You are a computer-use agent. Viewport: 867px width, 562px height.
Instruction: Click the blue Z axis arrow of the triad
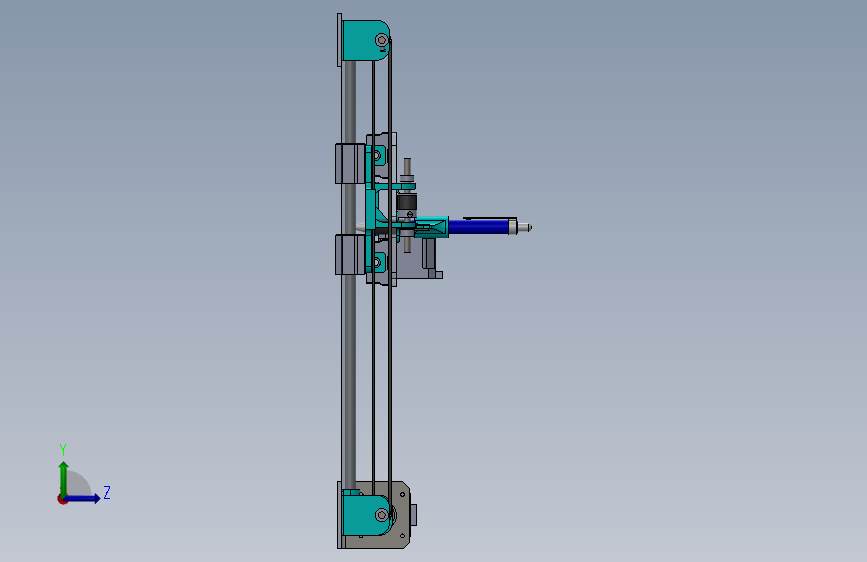(83, 498)
